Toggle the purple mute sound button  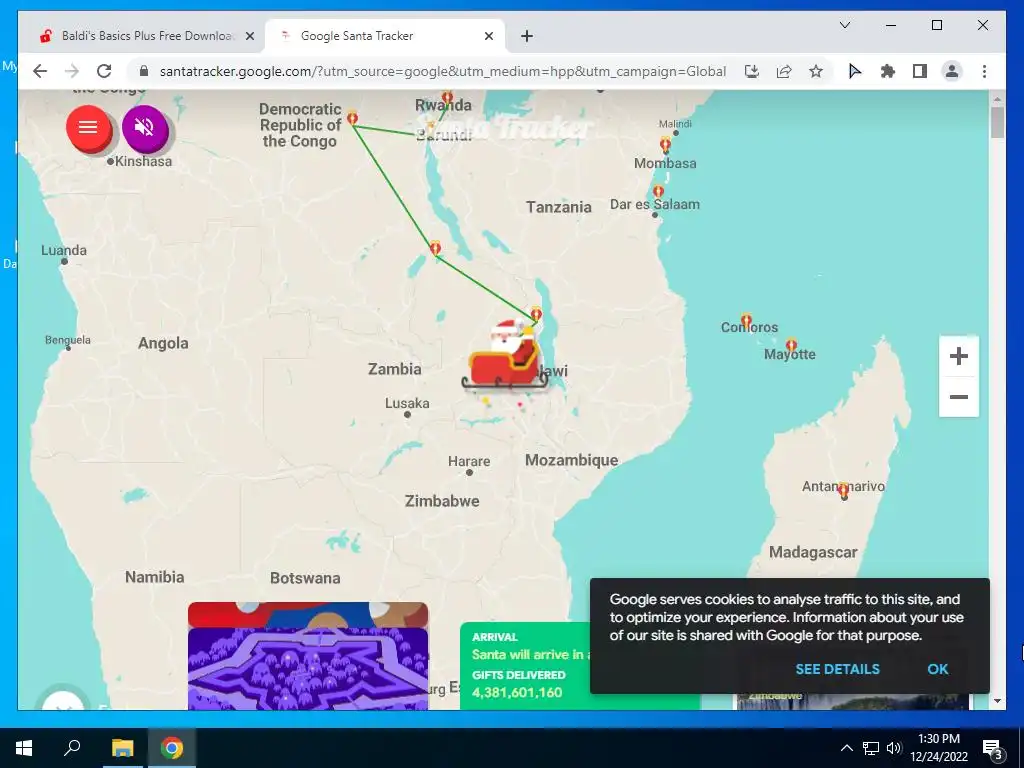145,128
